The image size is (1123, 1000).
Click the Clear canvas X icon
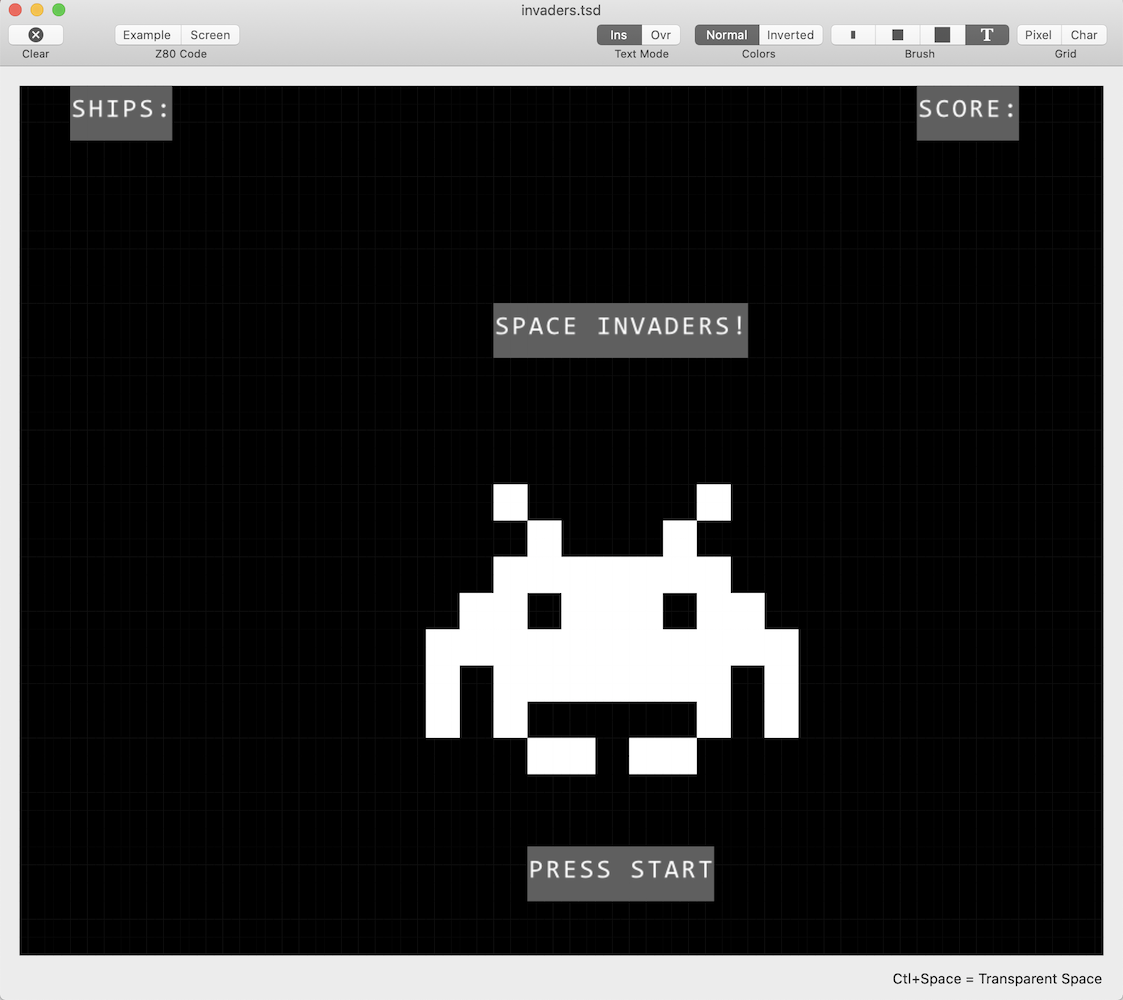coord(36,35)
